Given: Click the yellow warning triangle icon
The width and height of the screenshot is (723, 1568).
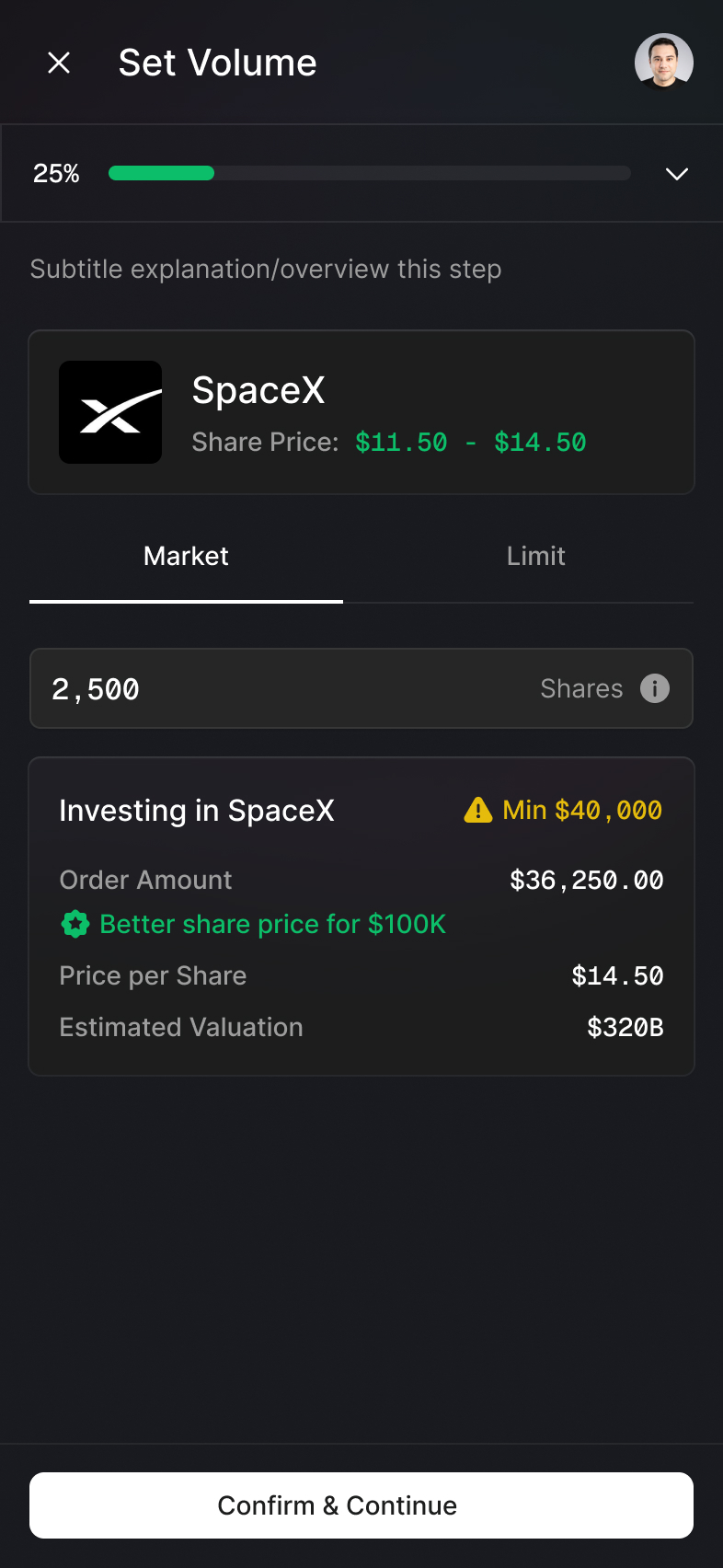Looking at the screenshot, I should tap(478, 810).
